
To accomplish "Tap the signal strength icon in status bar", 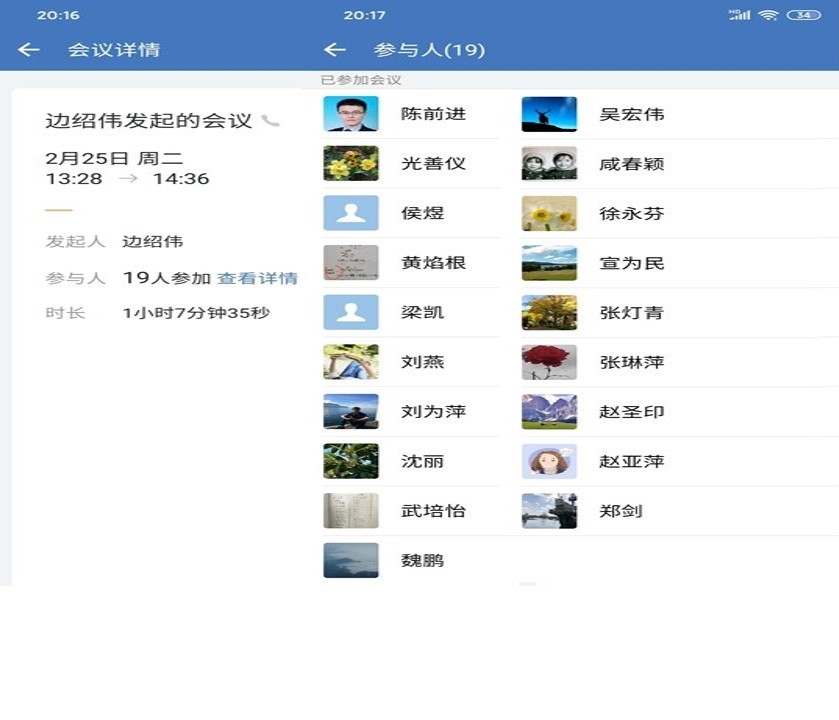I will [x=740, y=15].
